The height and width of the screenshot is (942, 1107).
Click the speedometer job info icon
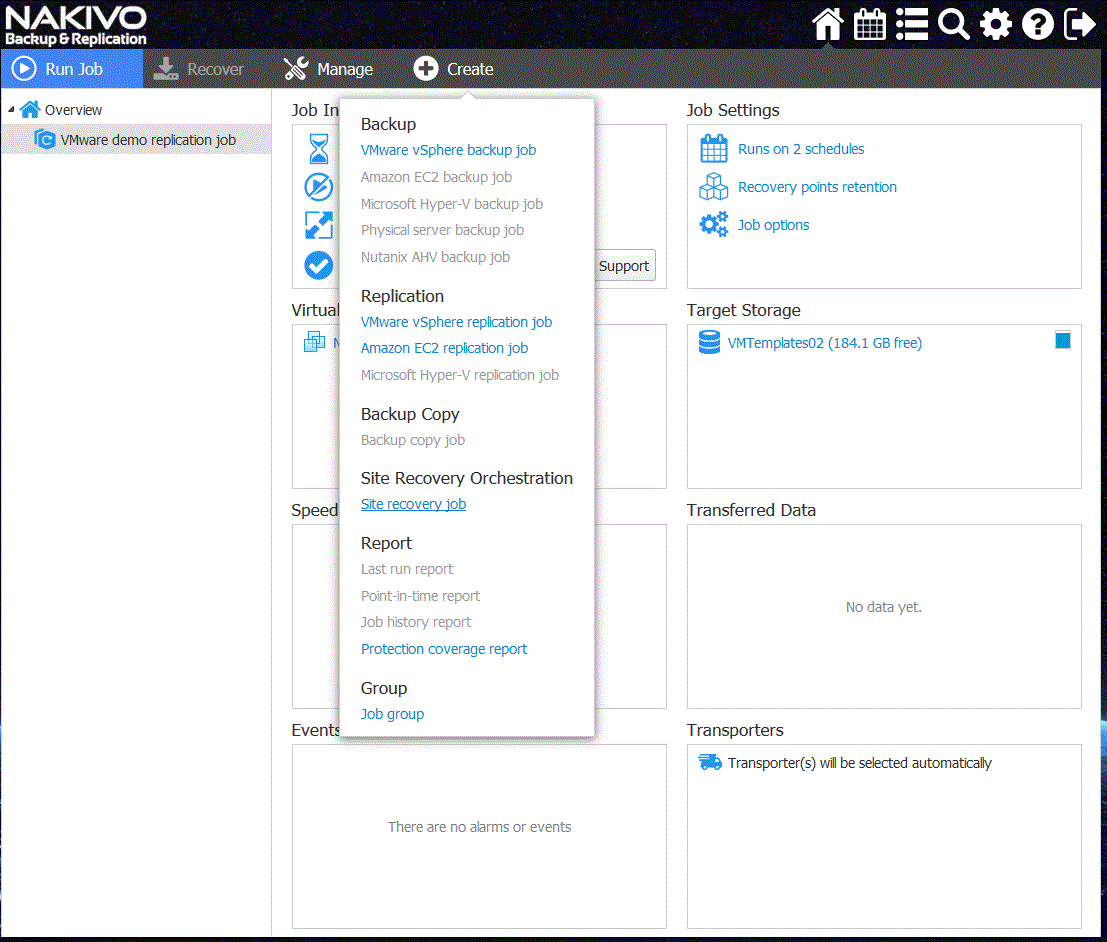[x=318, y=187]
